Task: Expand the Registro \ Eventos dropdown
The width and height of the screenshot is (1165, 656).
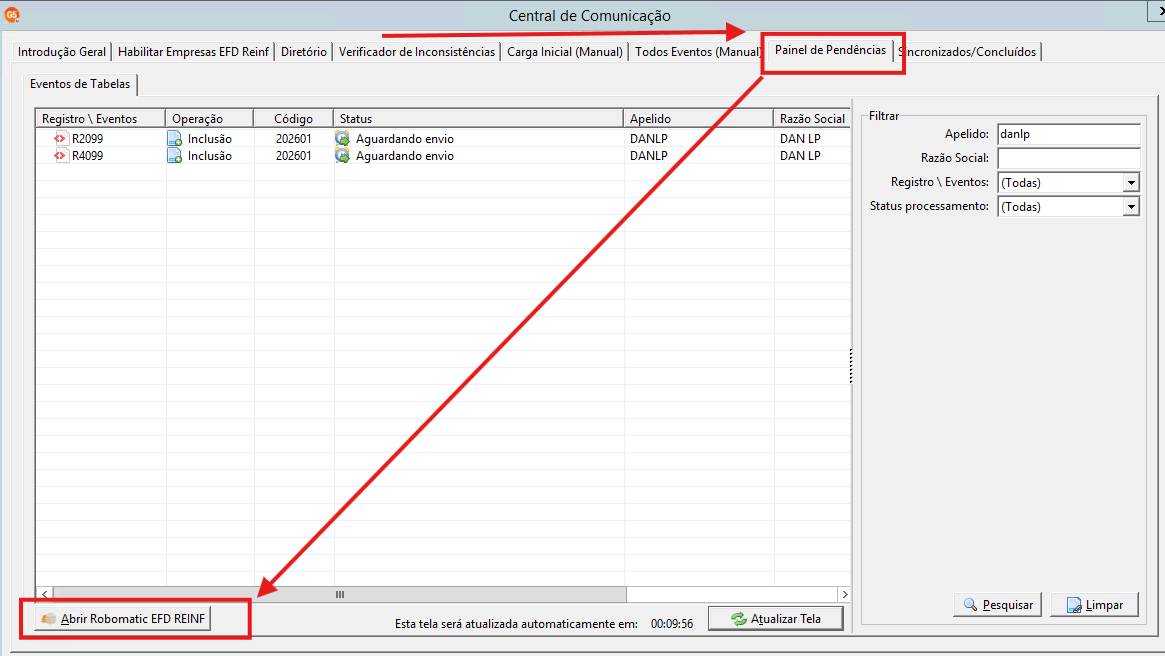Action: click(1131, 182)
